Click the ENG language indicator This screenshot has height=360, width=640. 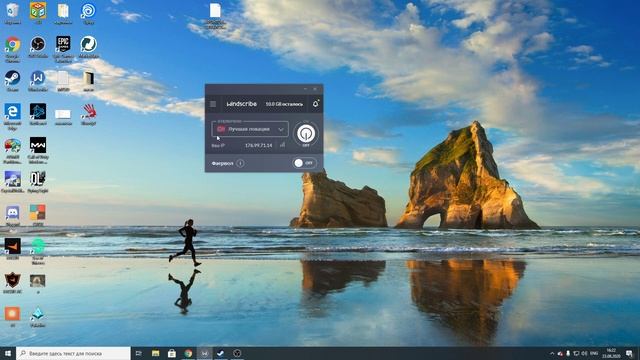594,353
